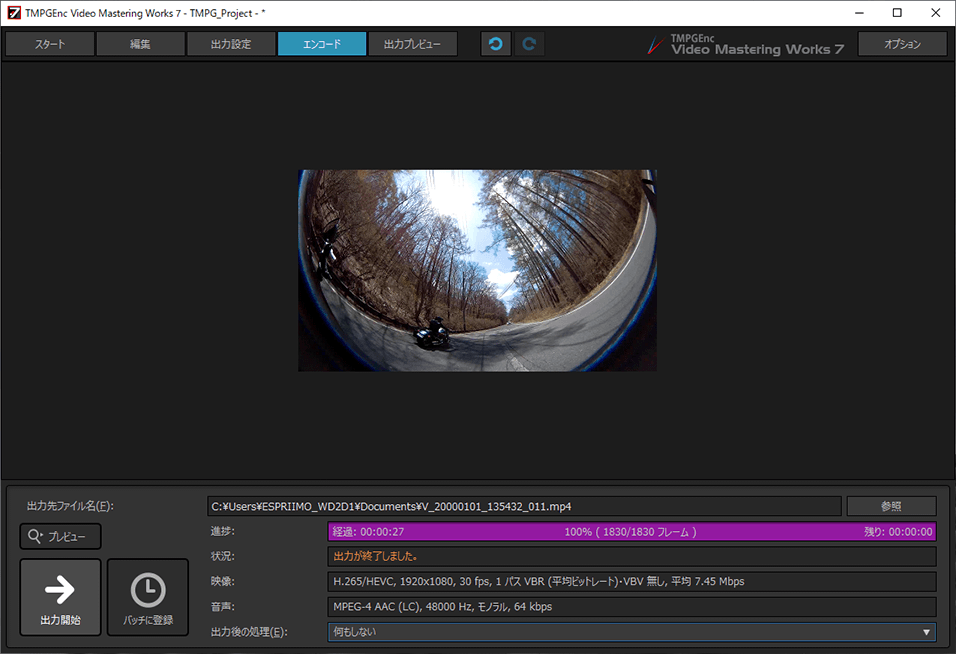Click the output file name path field
The height and width of the screenshot is (654, 956).
(x=524, y=506)
